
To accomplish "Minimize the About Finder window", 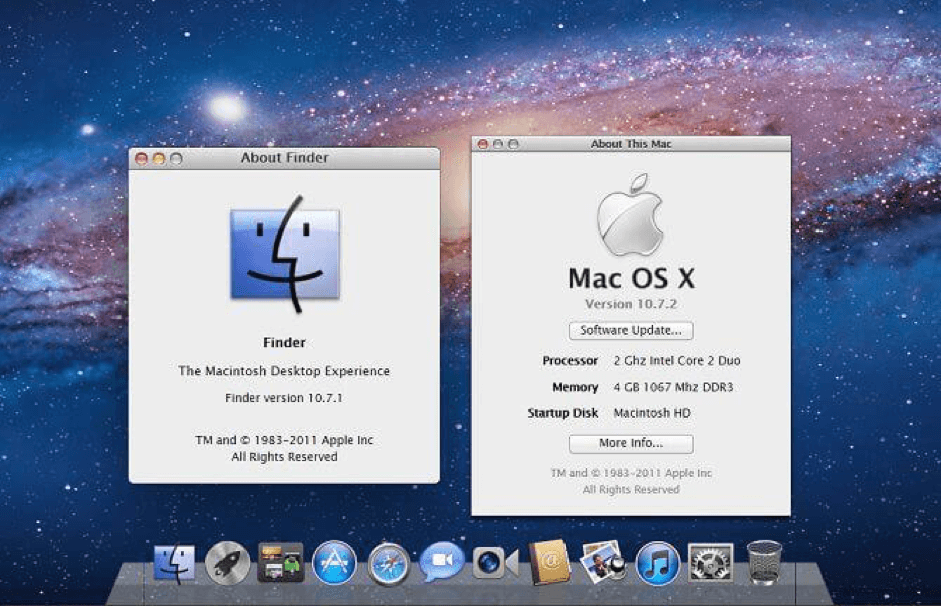I will point(158,158).
